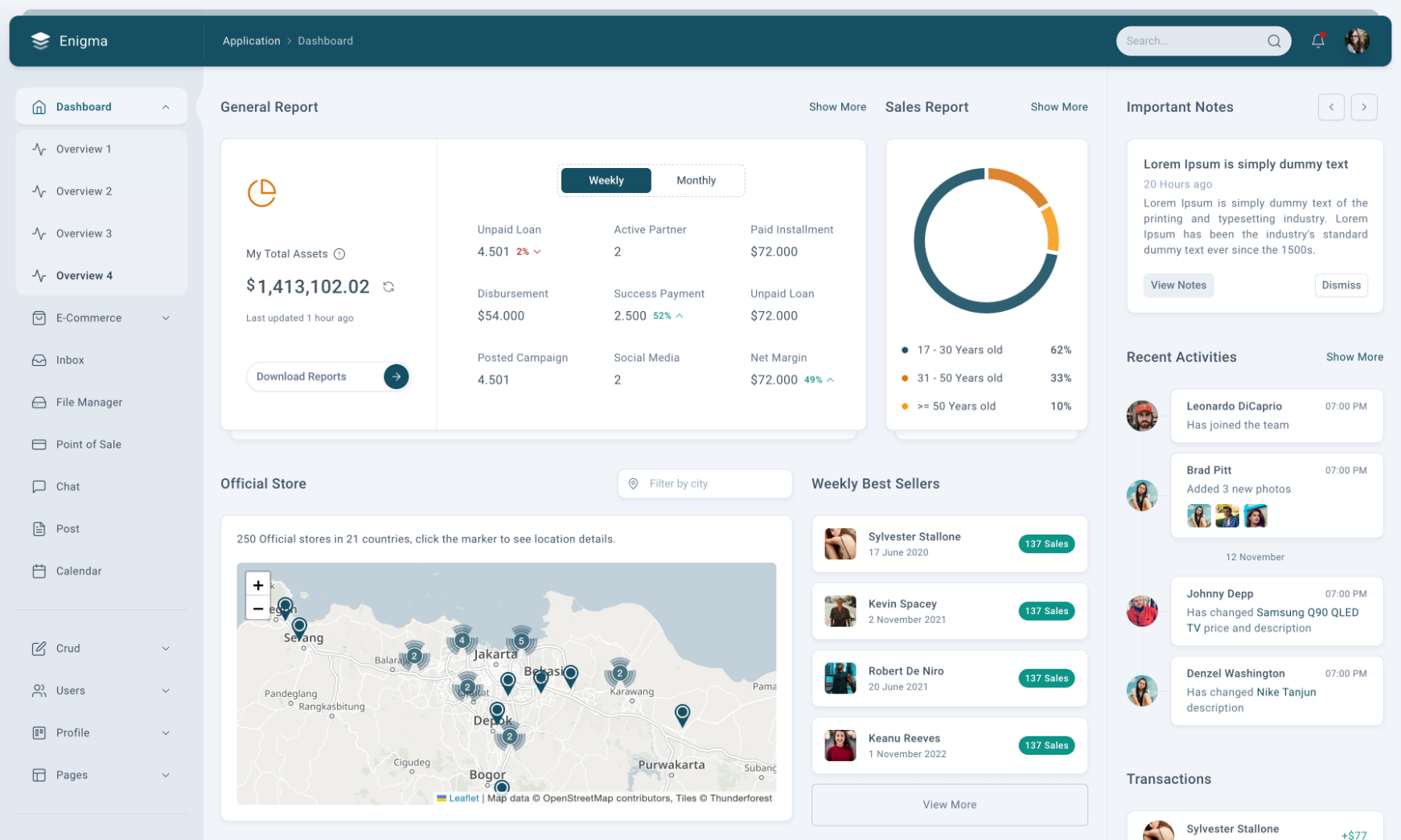The width and height of the screenshot is (1401, 840).
Task: Zoom in on the Official Store map
Action: click(257, 584)
